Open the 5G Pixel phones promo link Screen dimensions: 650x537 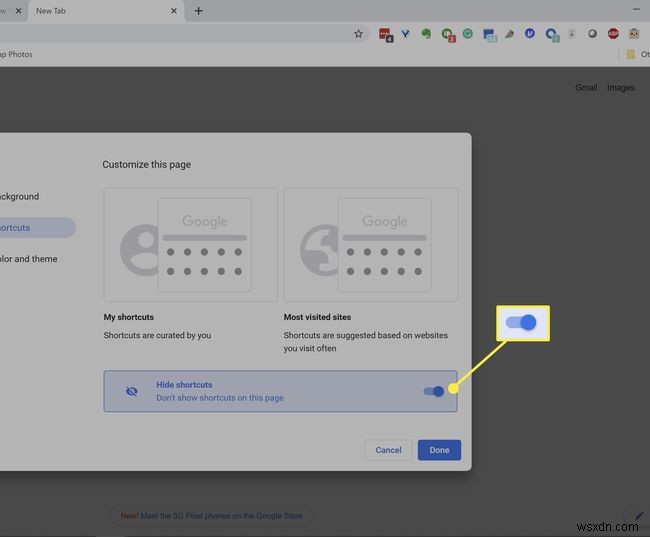[x=211, y=516]
